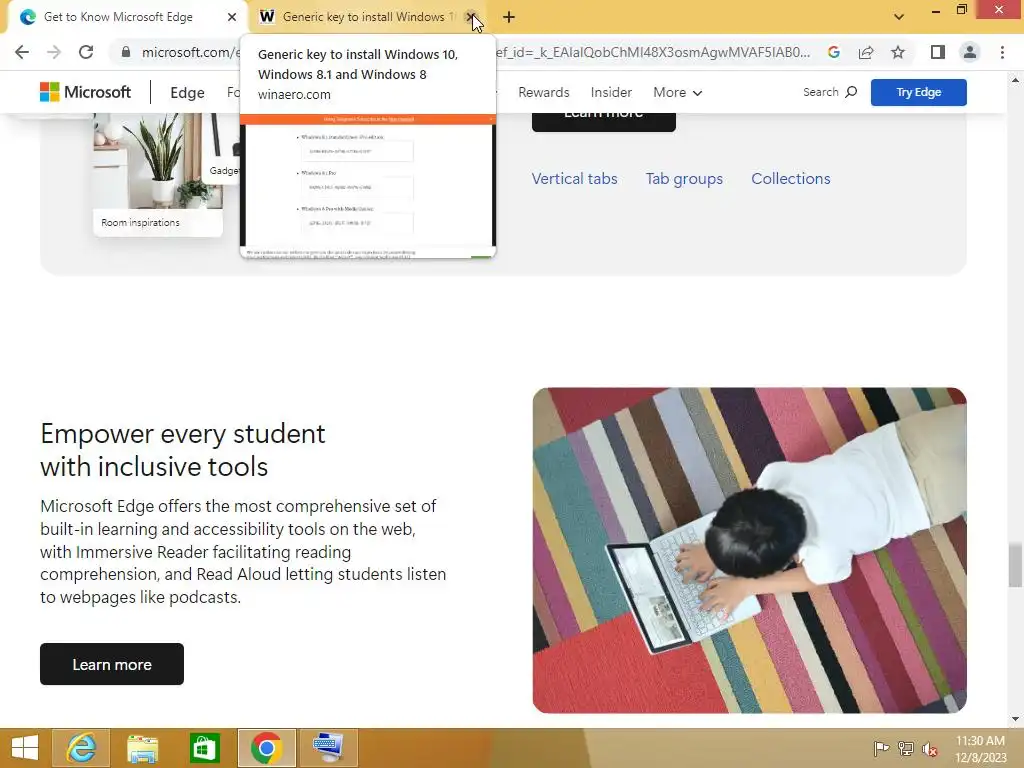Viewport: 1024px width, 768px height.
Task: Click the winaero tab preview thumbnail
Action: click(x=368, y=185)
